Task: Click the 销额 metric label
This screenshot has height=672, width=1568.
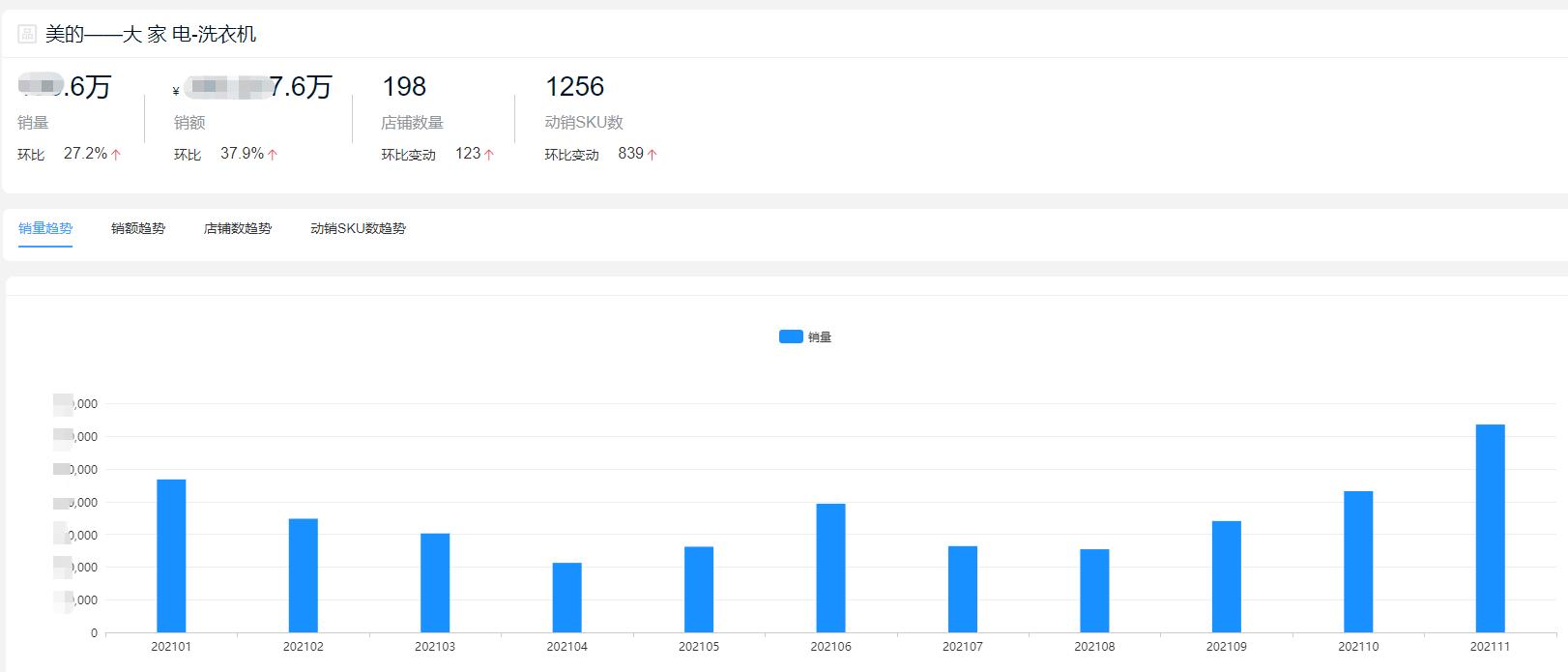Action: click(189, 123)
